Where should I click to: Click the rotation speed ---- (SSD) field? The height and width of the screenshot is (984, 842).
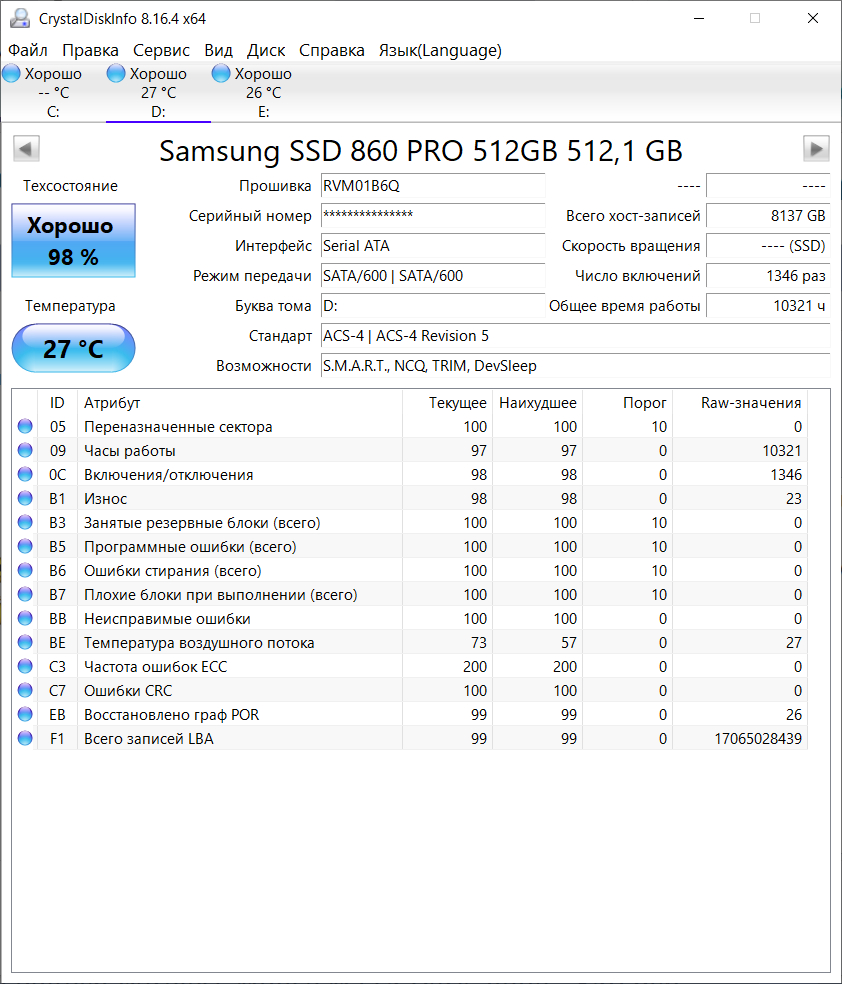pos(768,246)
